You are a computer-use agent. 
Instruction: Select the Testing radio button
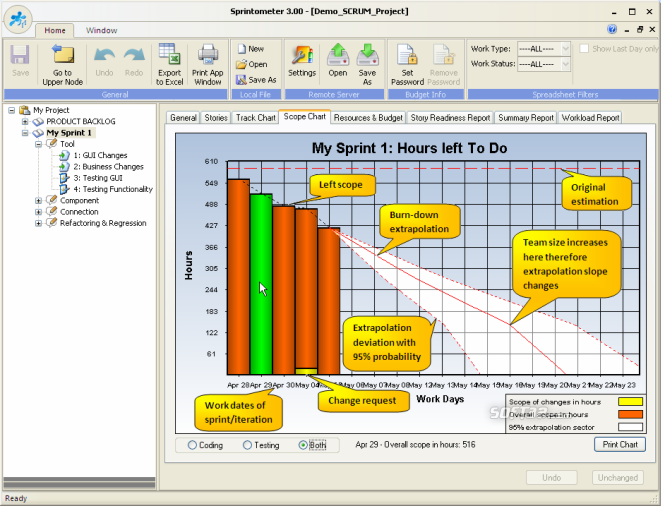(x=247, y=445)
